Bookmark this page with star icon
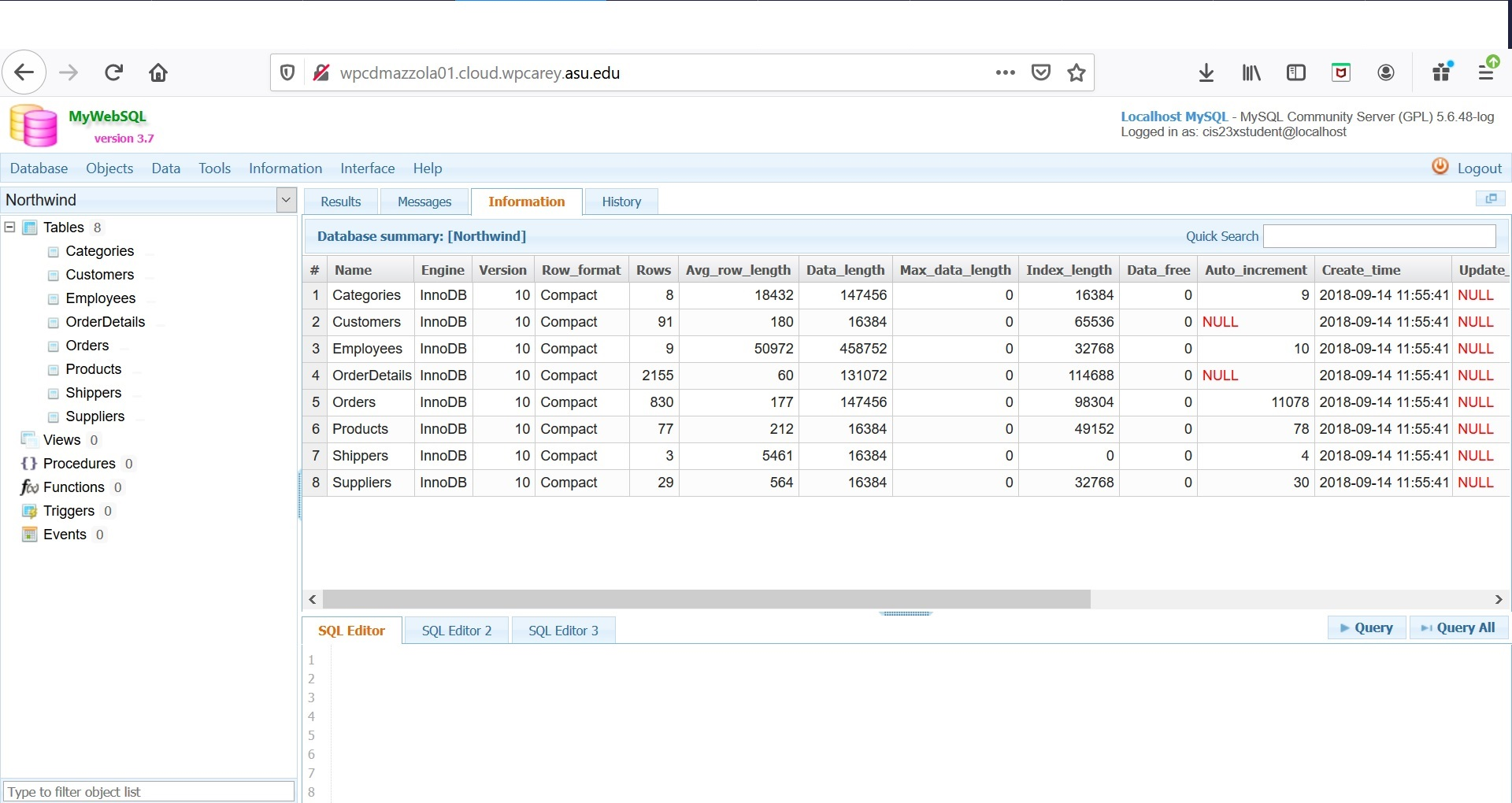1512x803 pixels. click(1077, 73)
